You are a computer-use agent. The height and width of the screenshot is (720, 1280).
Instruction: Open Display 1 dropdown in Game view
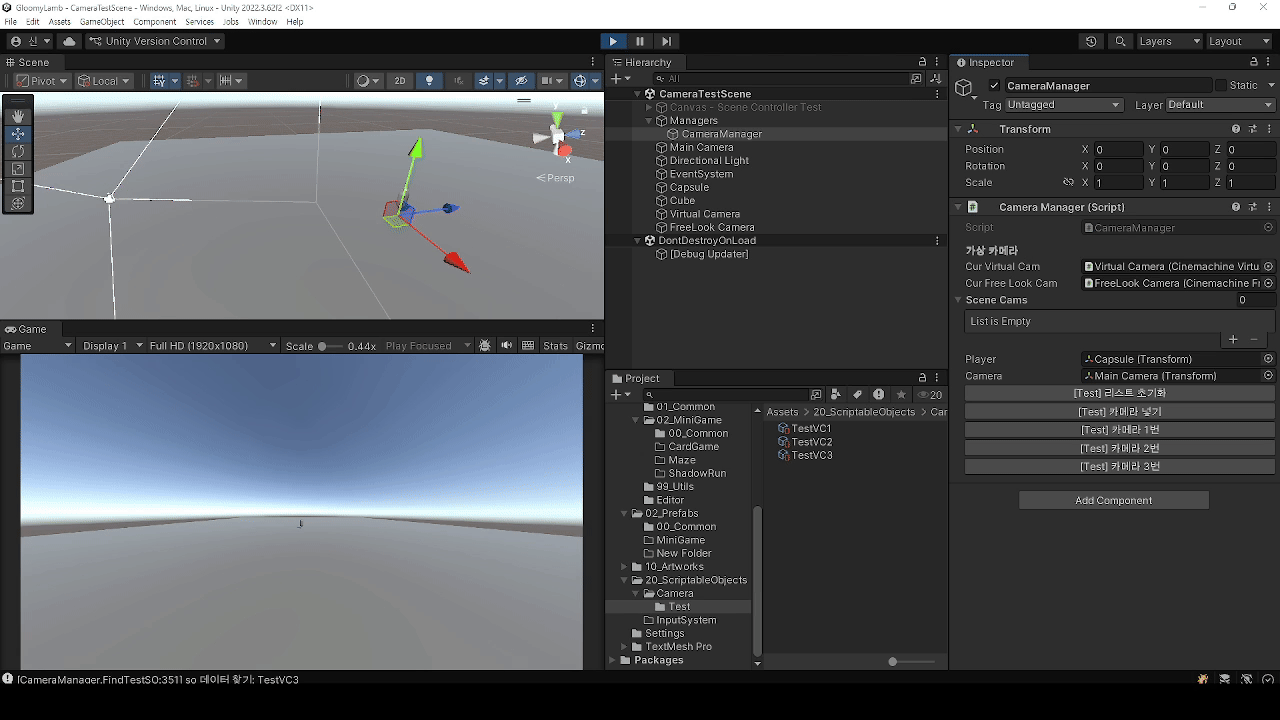click(110, 346)
